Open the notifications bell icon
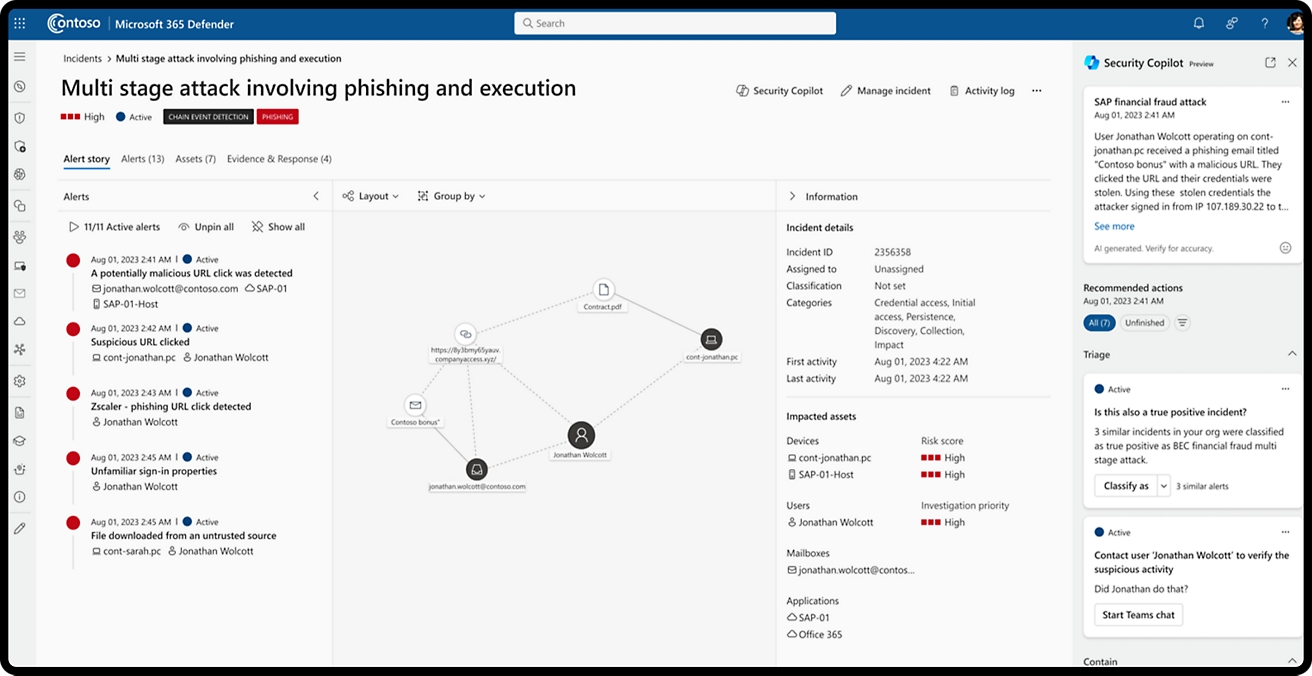The image size is (1312, 676). (x=1199, y=23)
